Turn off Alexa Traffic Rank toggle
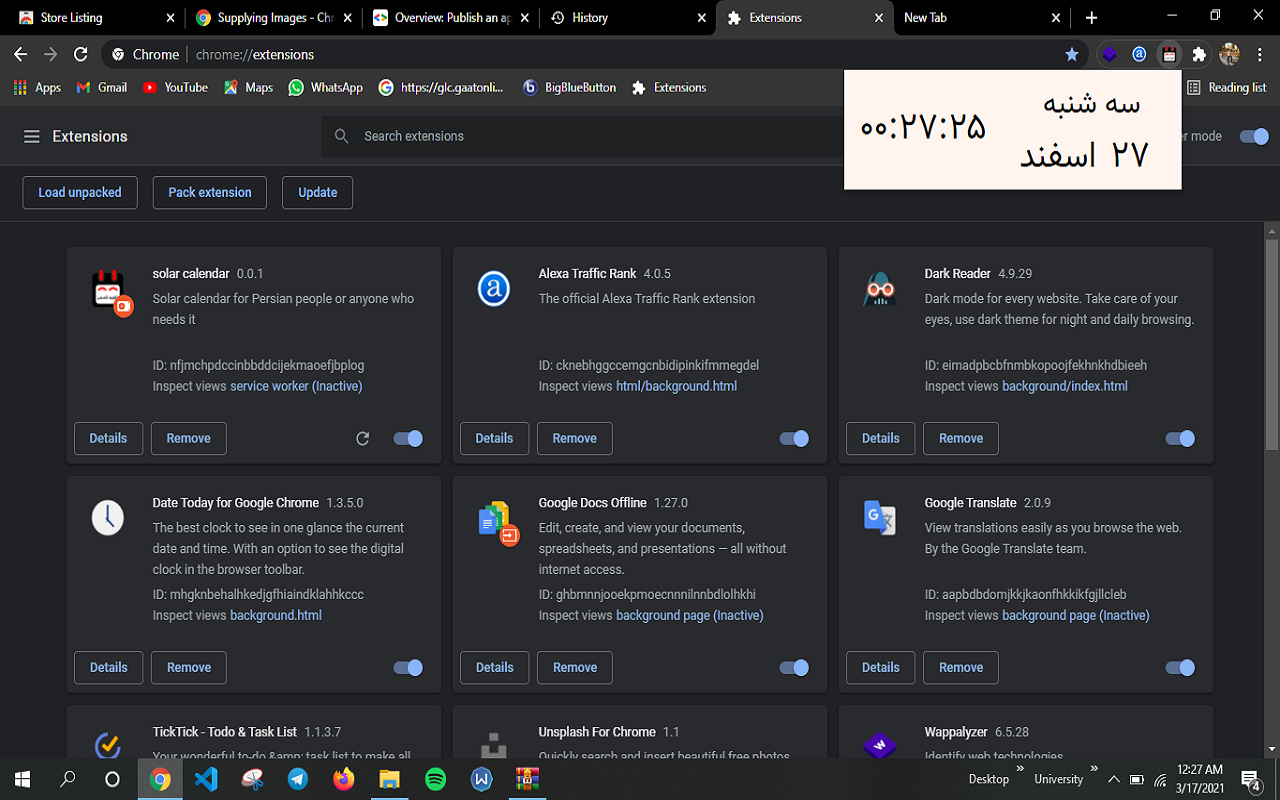This screenshot has width=1280, height=800. point(794,438)
